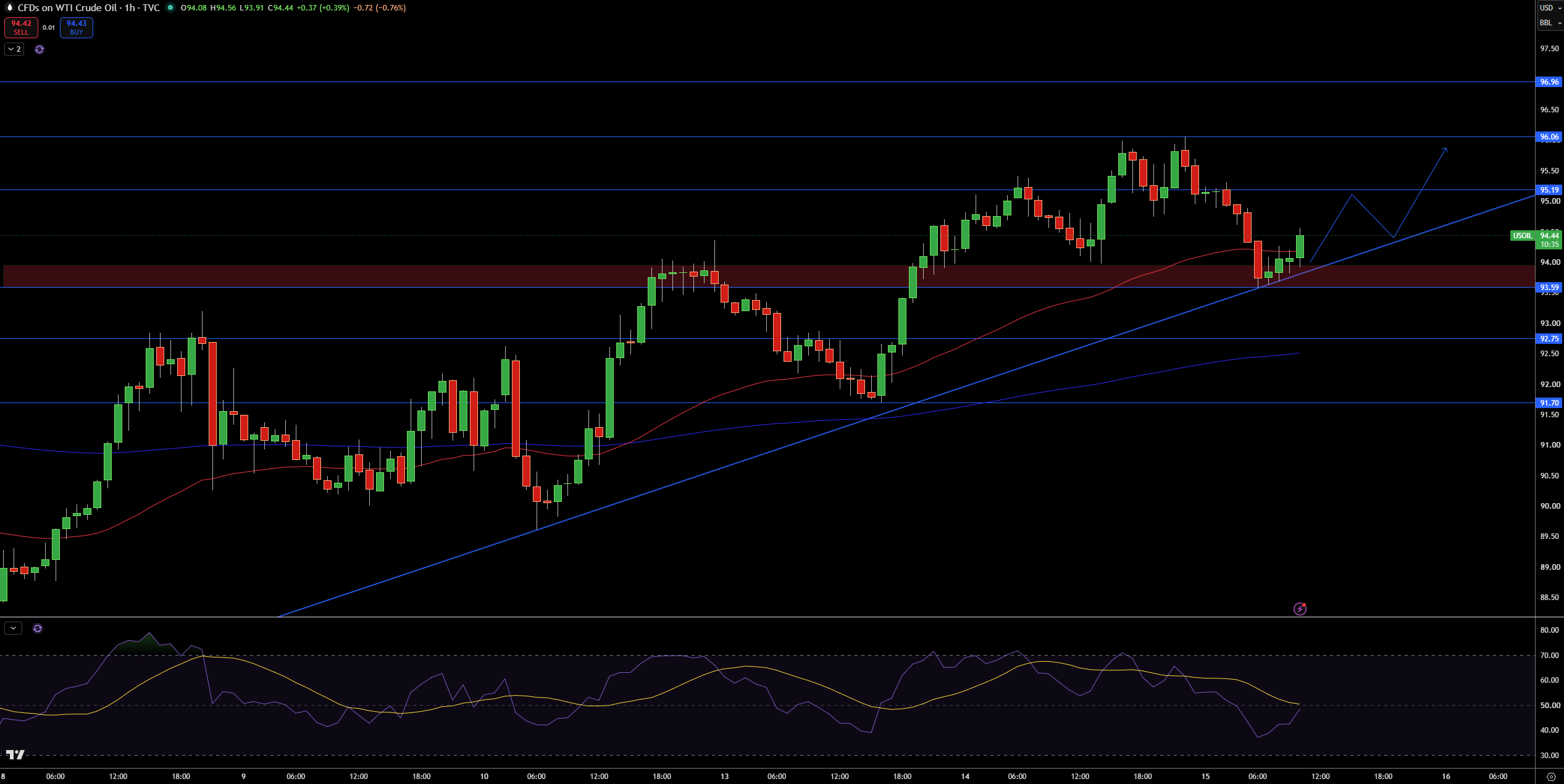
Task: Click the green market status dot
Action: 170,8
